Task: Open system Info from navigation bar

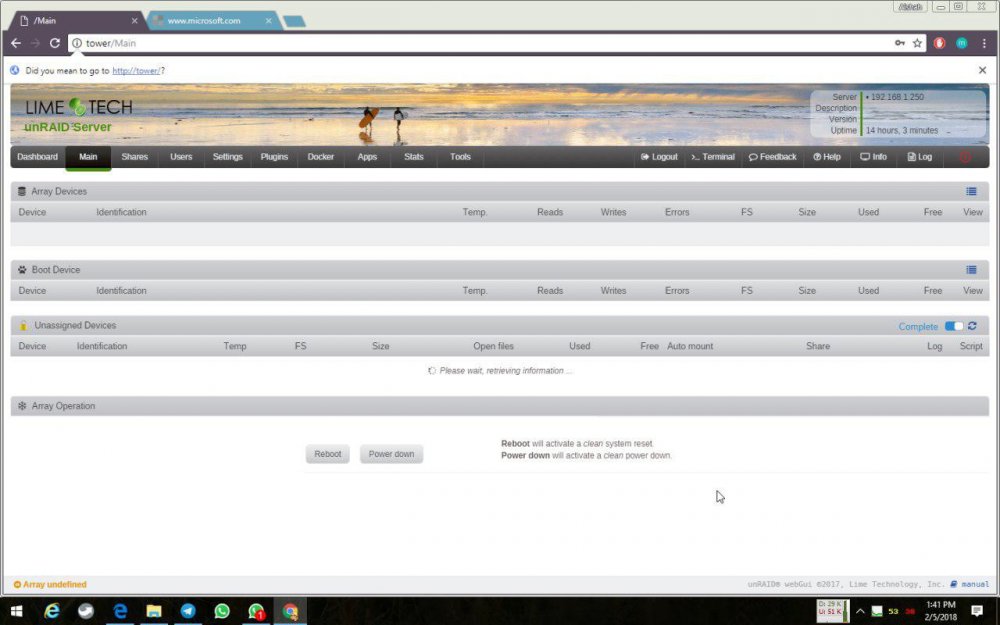Action: point(874,157)
